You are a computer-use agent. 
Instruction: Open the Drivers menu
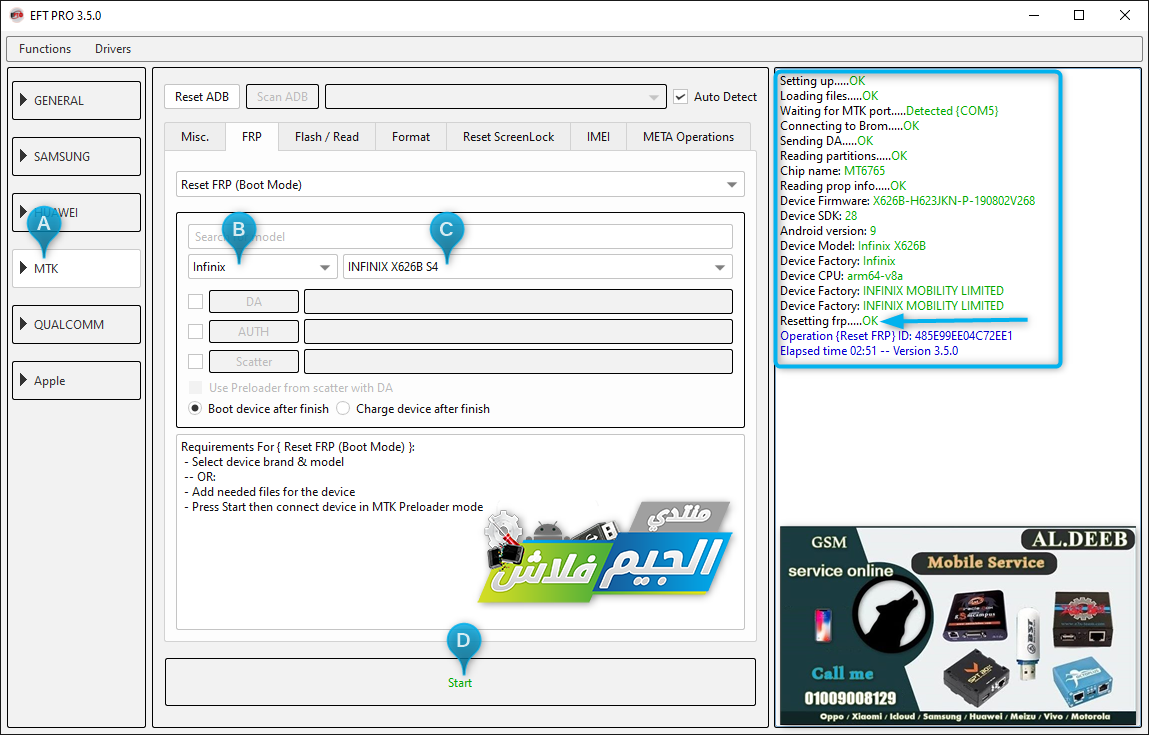pyautogui.click(x=113, y=49)
